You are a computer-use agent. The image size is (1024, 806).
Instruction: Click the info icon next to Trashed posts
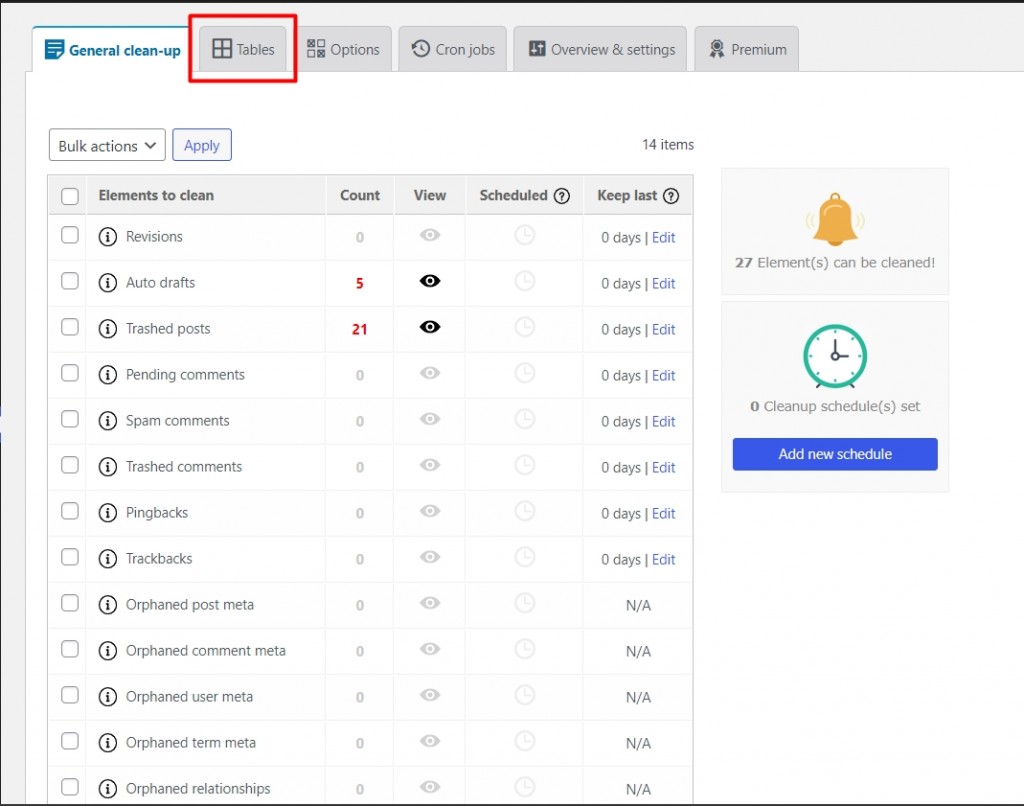pos(108,329)
